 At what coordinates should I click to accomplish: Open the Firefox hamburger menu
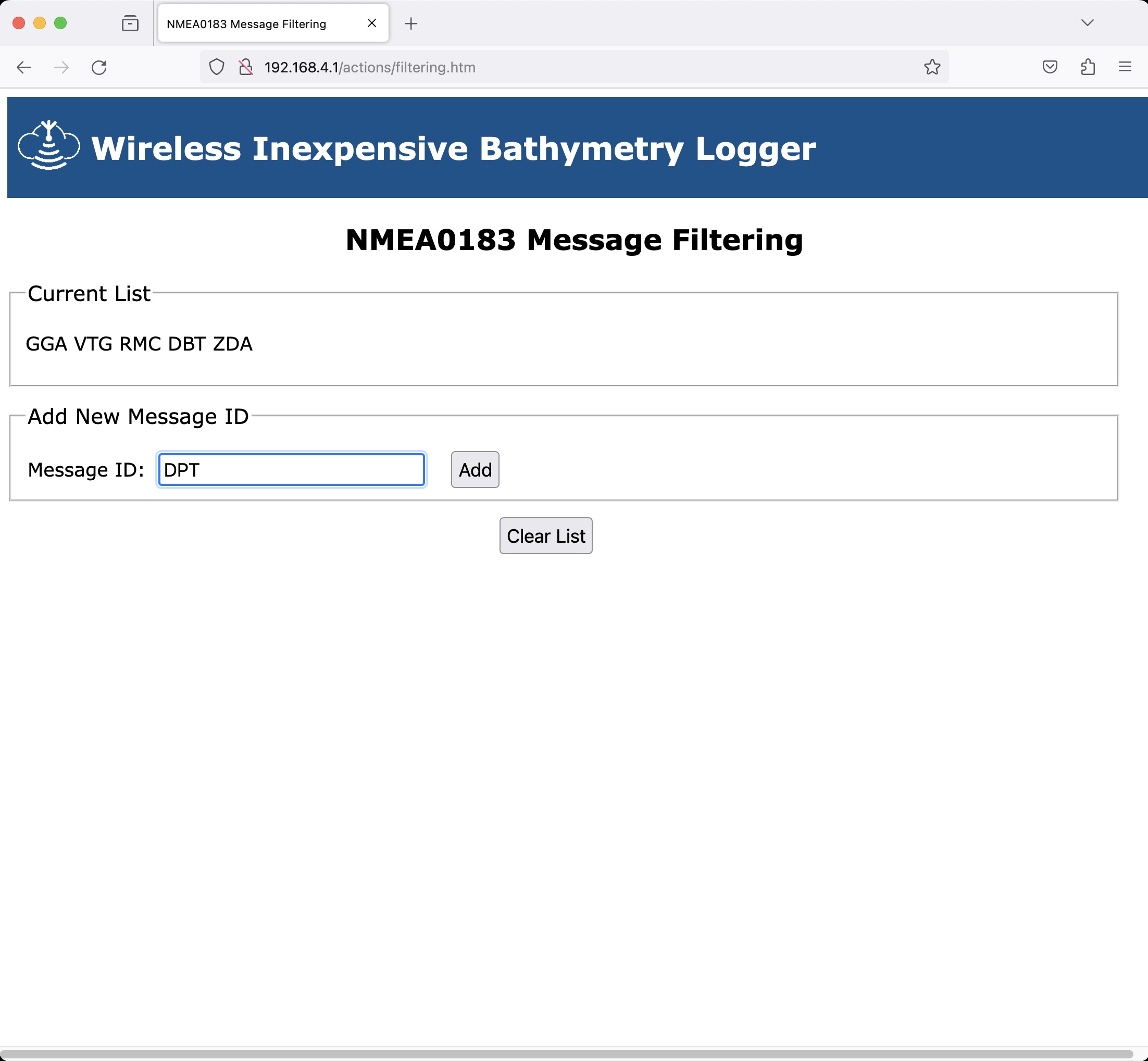tap(1125, 67)
